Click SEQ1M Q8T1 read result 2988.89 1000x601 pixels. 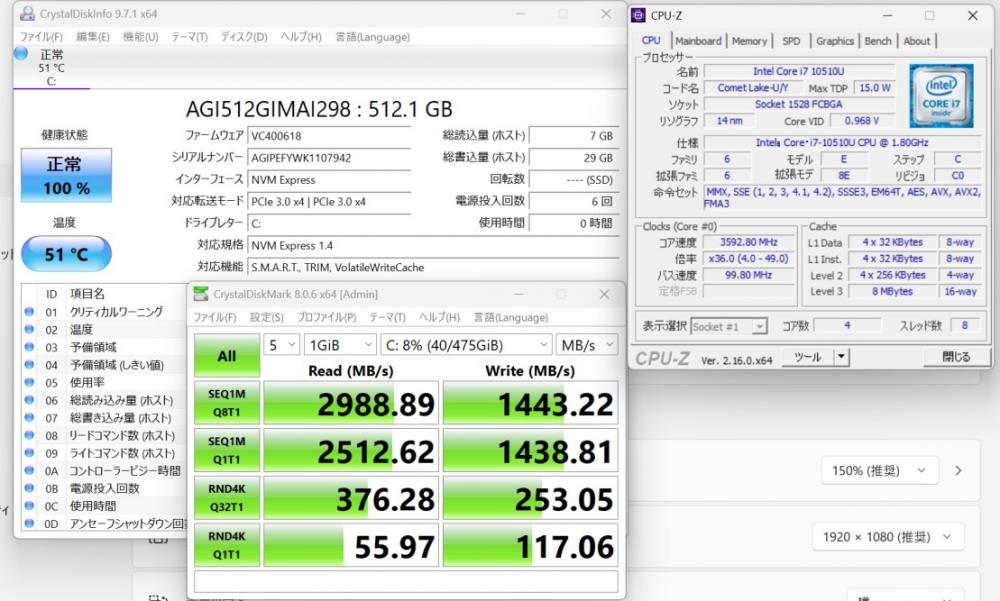(x=351, y=403)
